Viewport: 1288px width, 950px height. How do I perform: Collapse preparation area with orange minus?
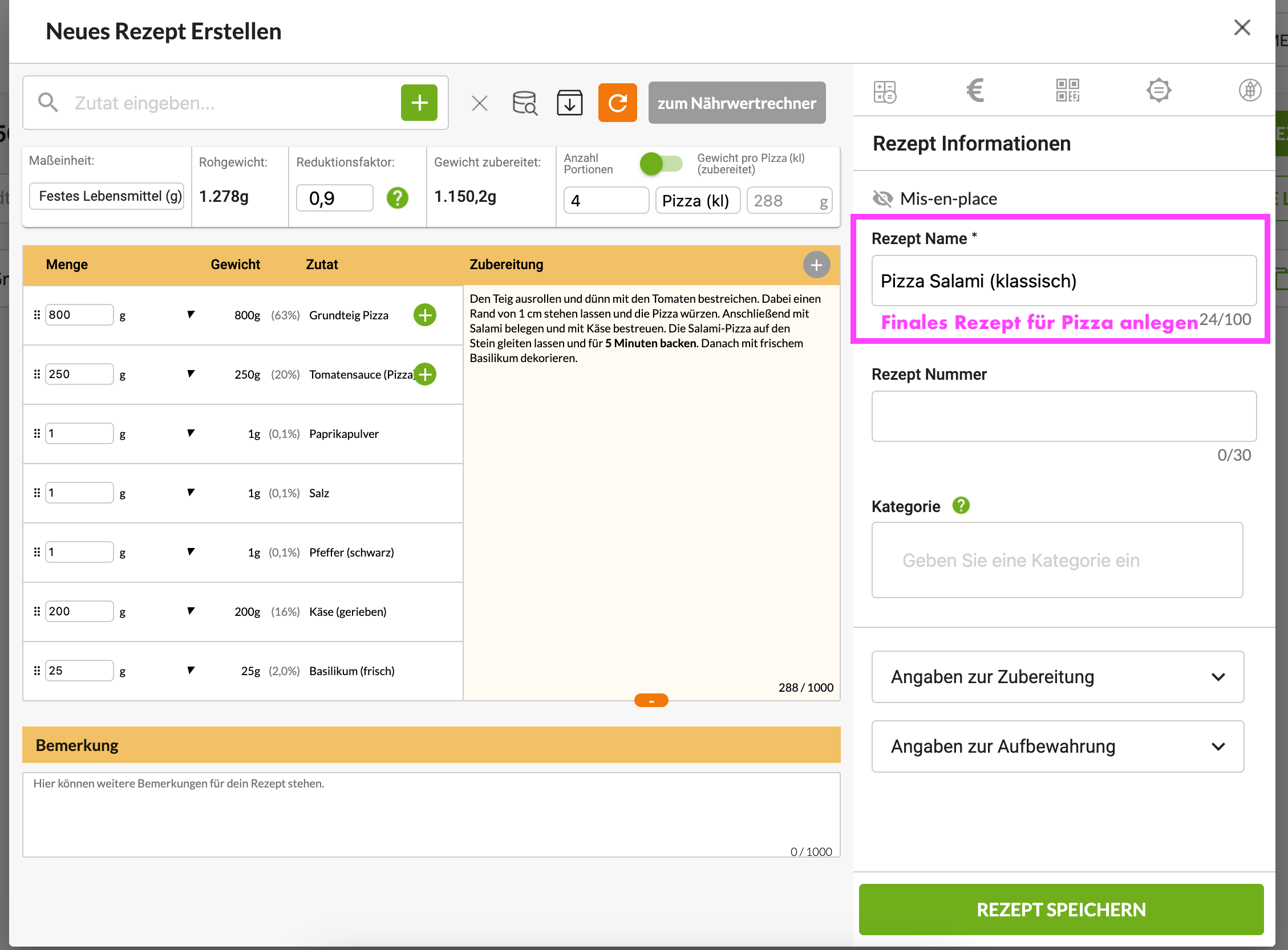pyautogui.click(x=651, y=700)
